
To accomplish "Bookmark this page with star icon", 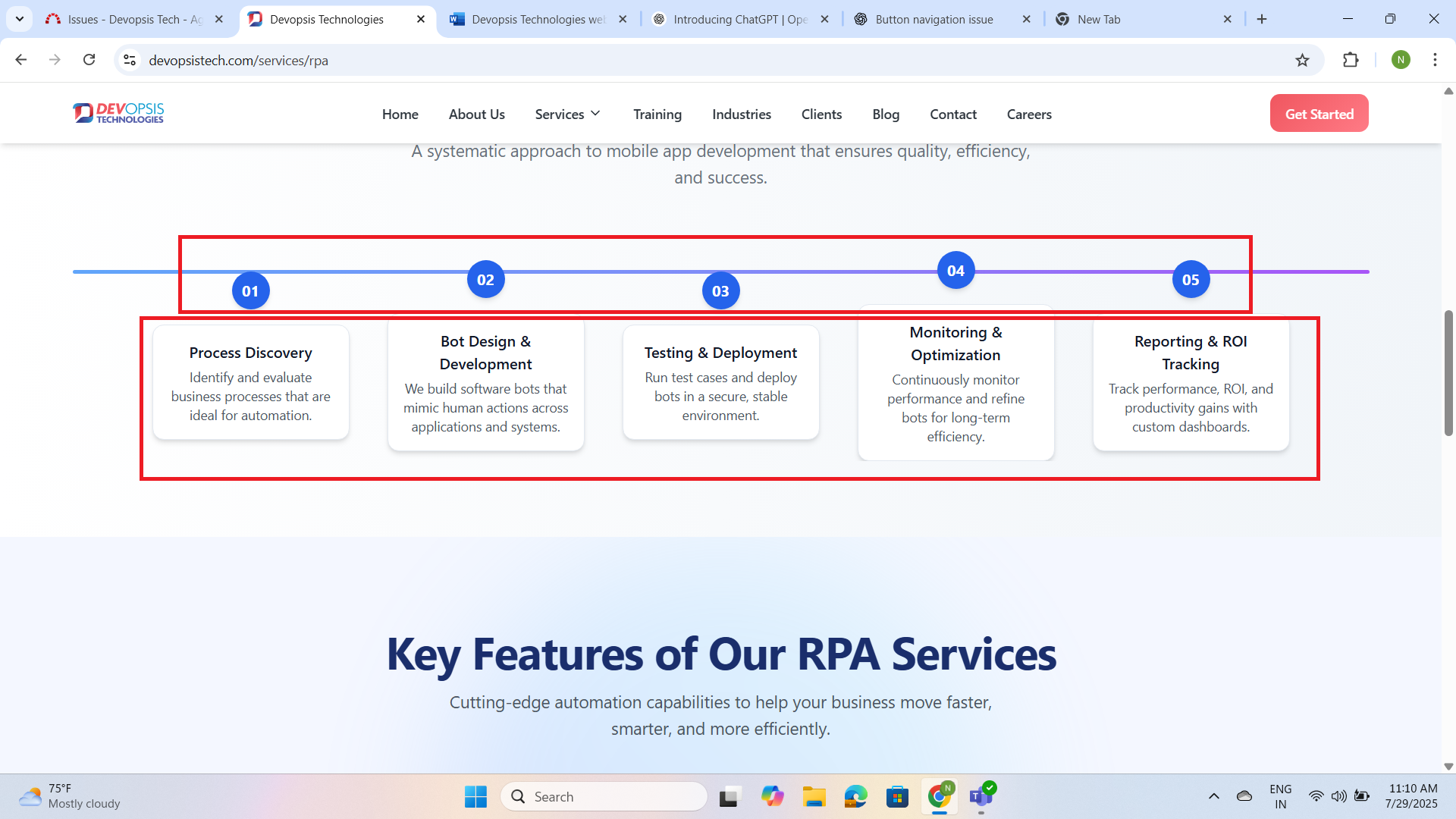I will point(1302,60).
